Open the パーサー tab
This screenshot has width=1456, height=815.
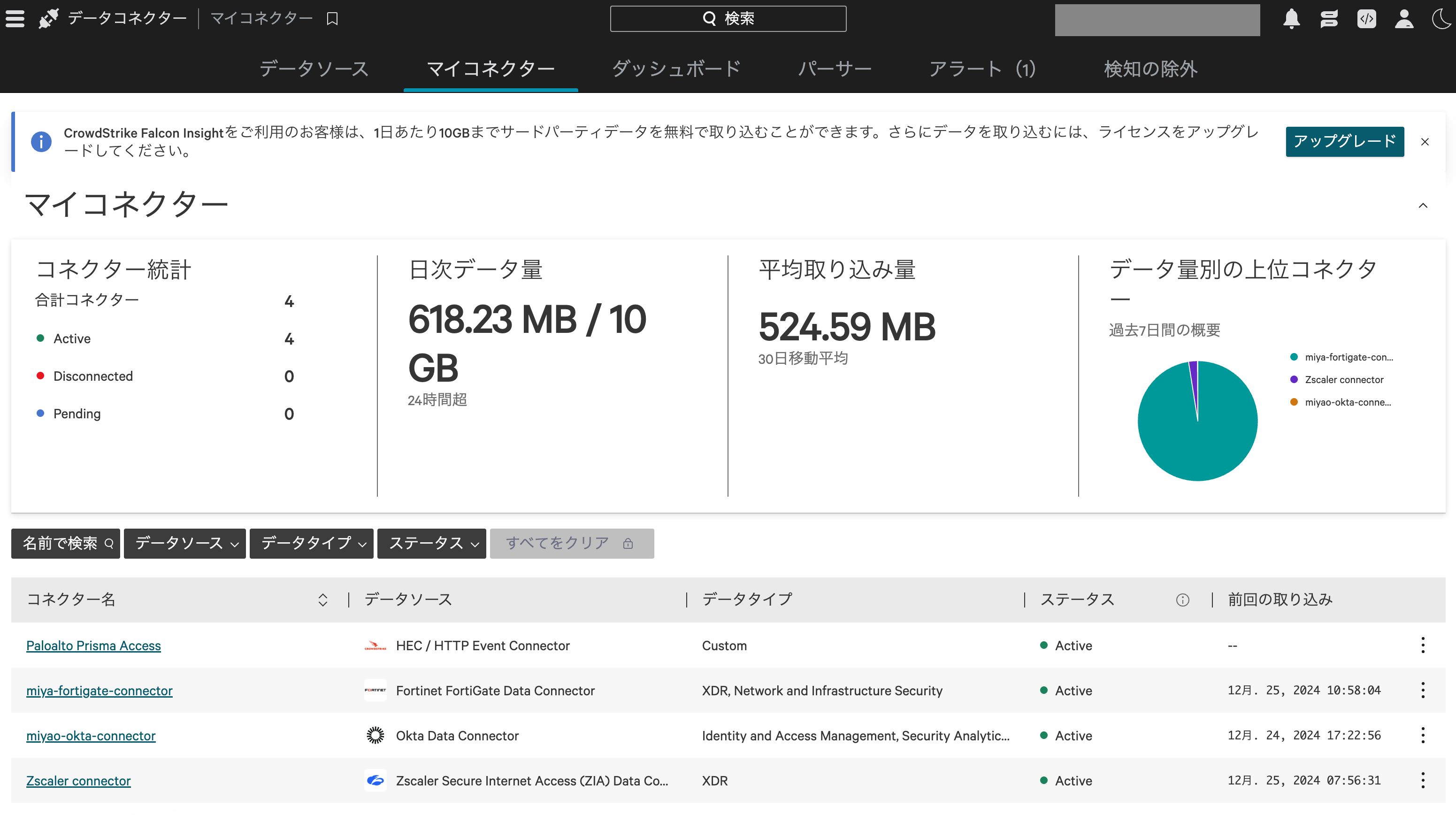tap(835, 69)
